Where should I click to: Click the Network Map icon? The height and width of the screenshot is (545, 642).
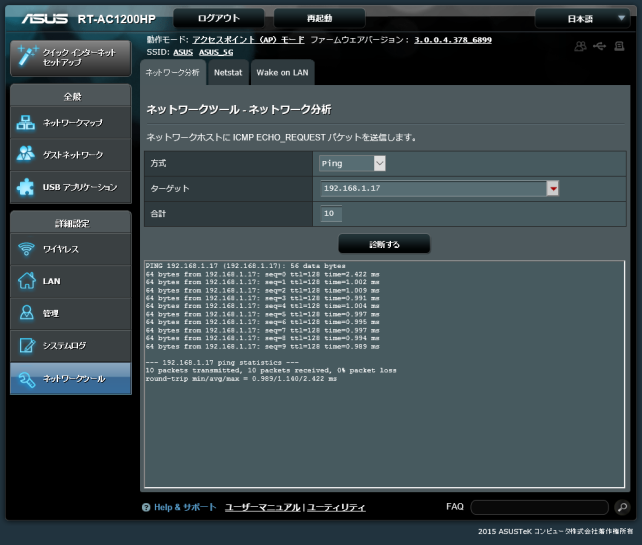pos(25,122)
